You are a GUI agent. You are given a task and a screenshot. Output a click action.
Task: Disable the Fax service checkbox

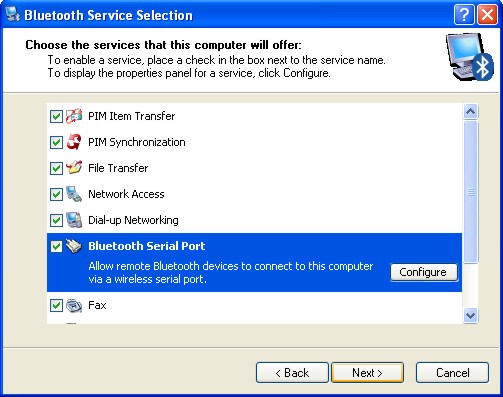click(x=56, y=305)
